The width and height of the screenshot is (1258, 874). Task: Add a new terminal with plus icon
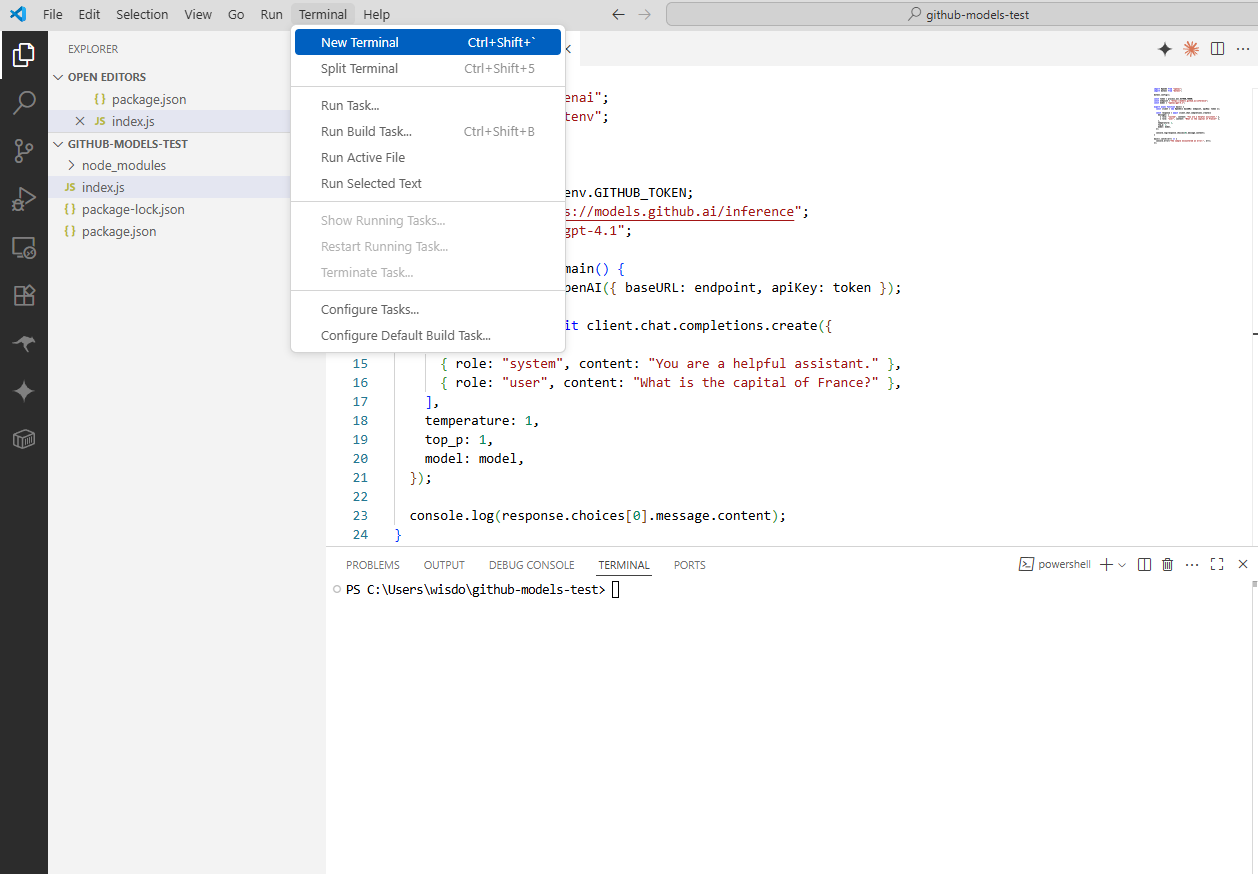[1106, 565]
